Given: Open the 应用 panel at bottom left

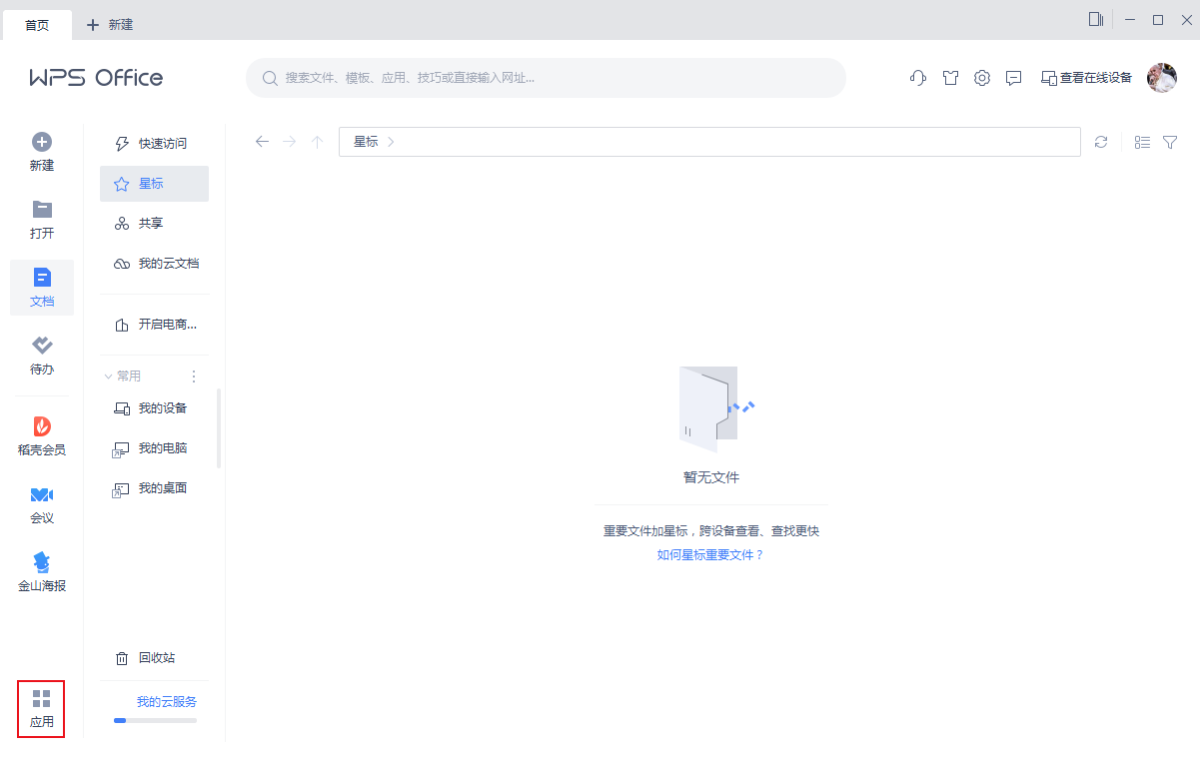Looking at the screenshot, I should tap(41, 708).
